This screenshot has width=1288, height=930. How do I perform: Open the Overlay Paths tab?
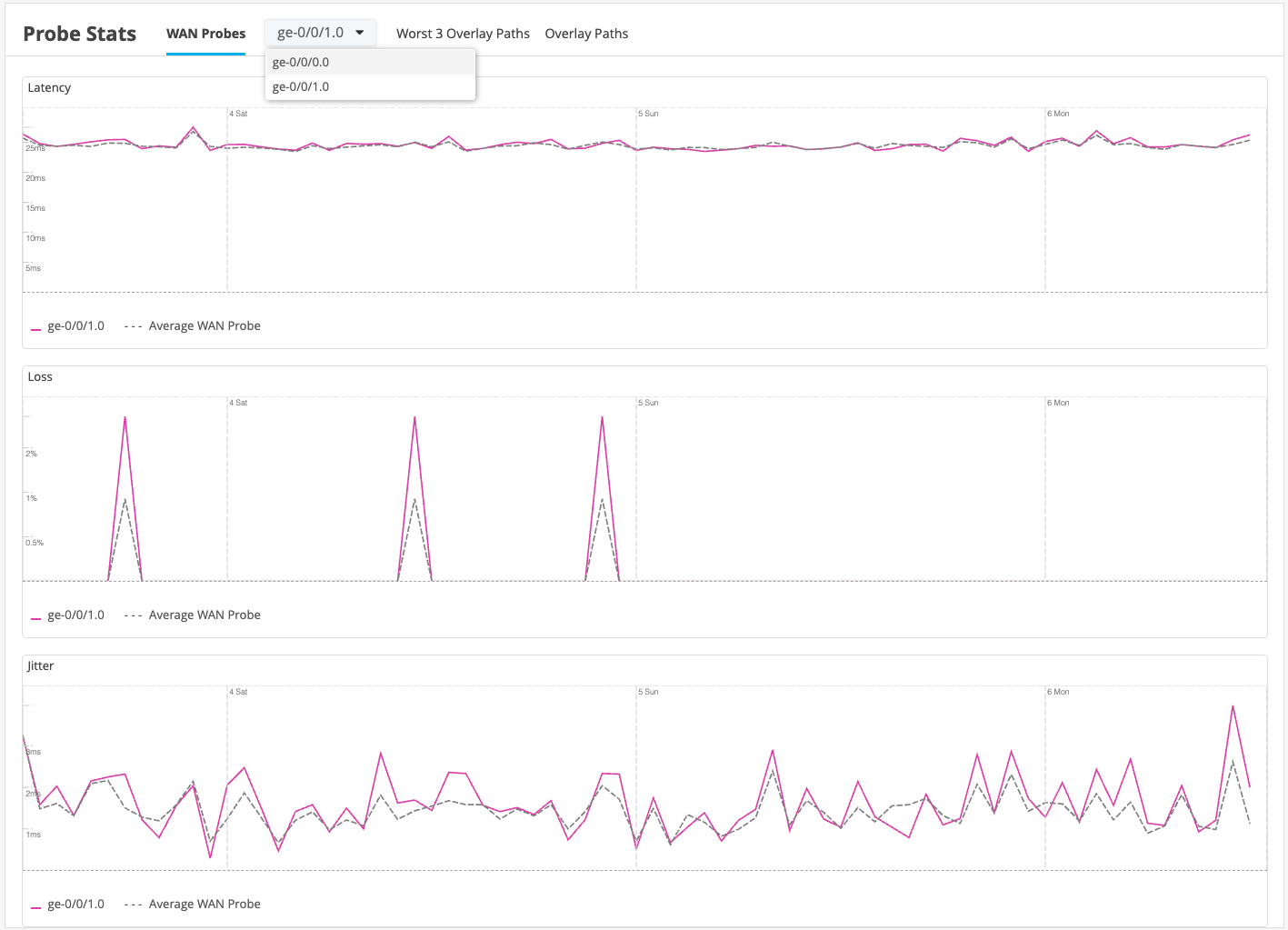[x=586, y=34]
